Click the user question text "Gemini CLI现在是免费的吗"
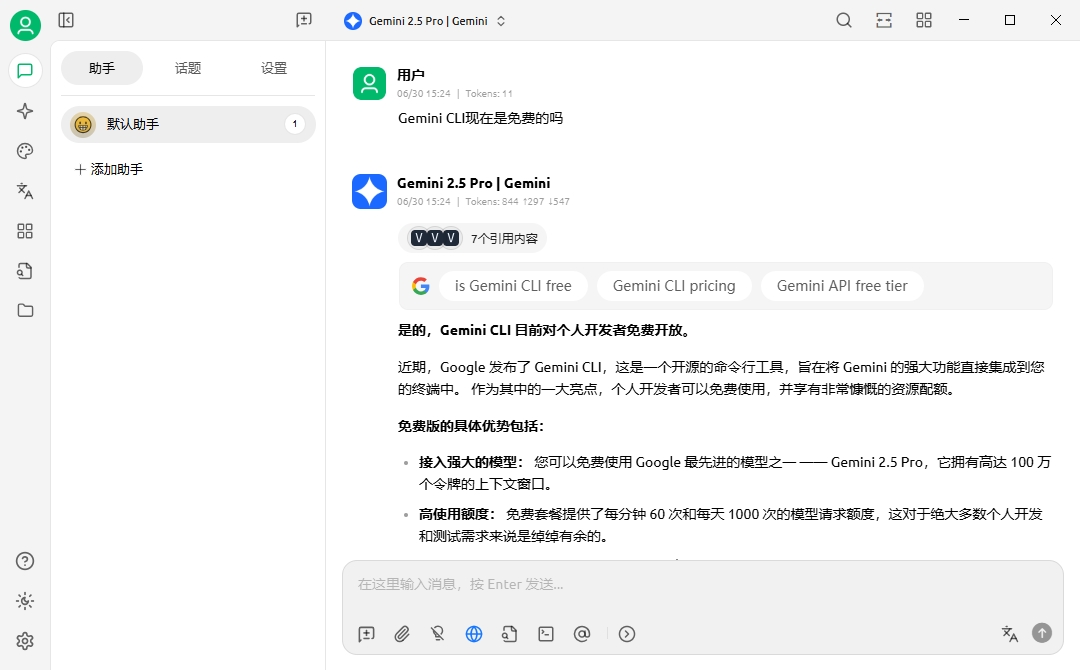 coord(481,118)
